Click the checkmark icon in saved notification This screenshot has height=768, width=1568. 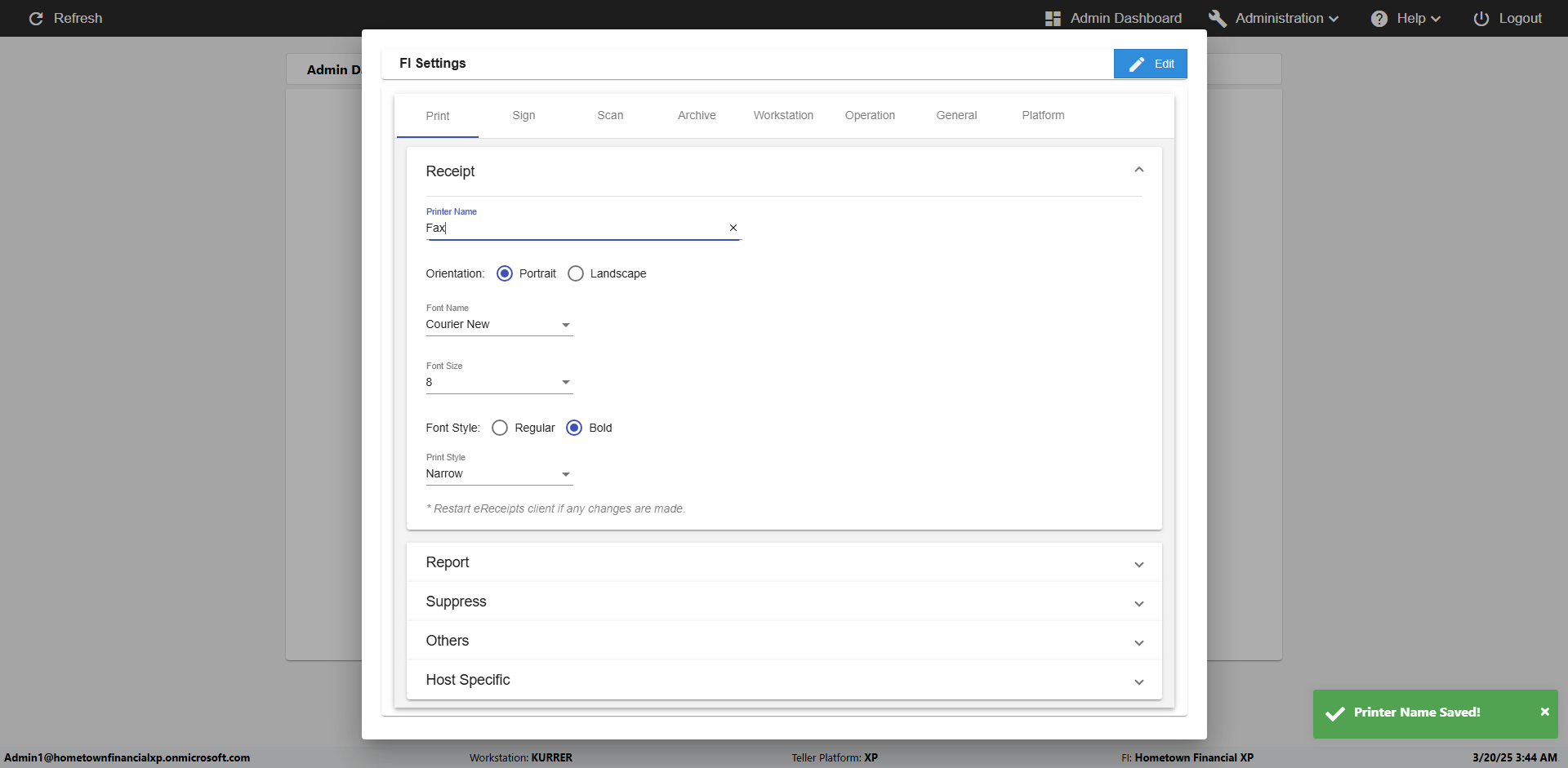pos(1335,713)
